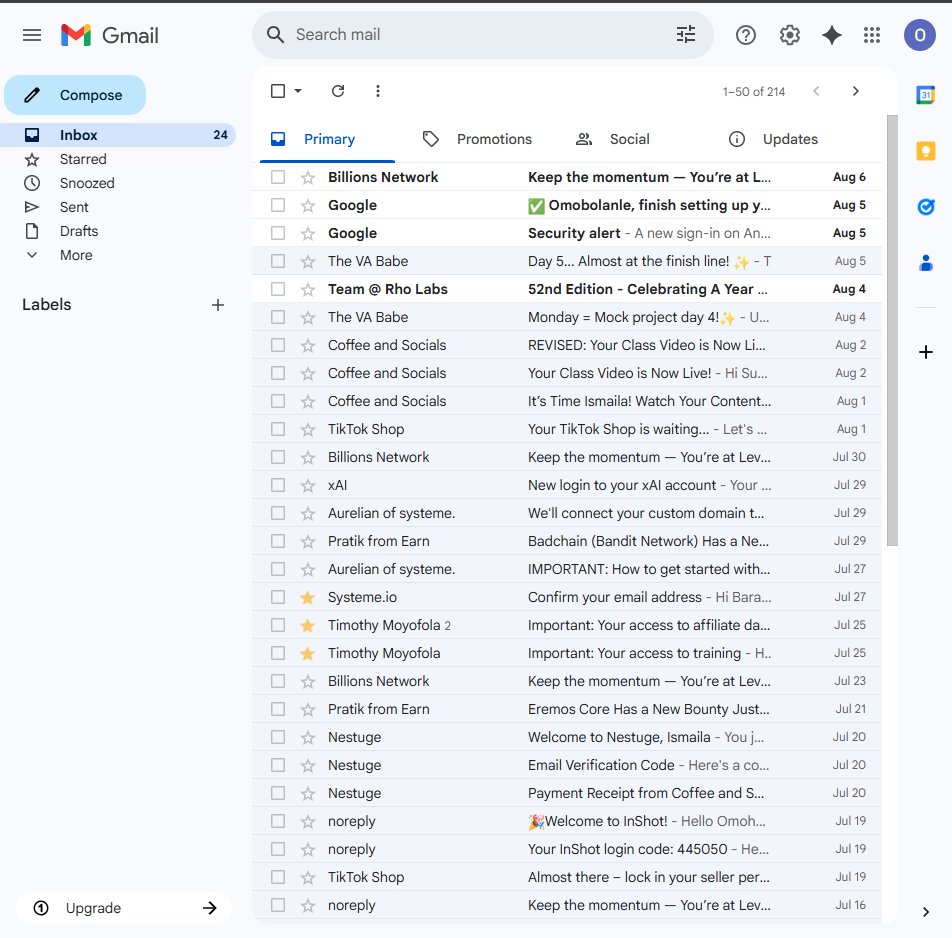
Task: Star the TikTok Shop Aug 1 email
Action: tap(308, 430)
